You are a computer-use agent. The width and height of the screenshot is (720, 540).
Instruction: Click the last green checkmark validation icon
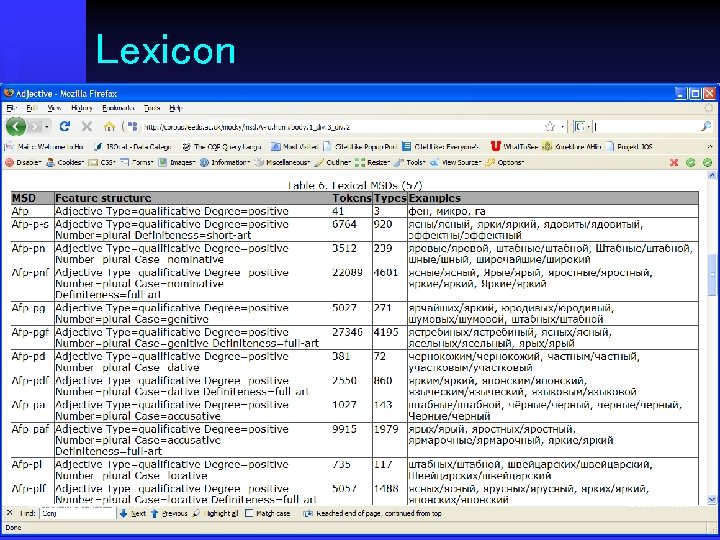[x=708, y=162]
